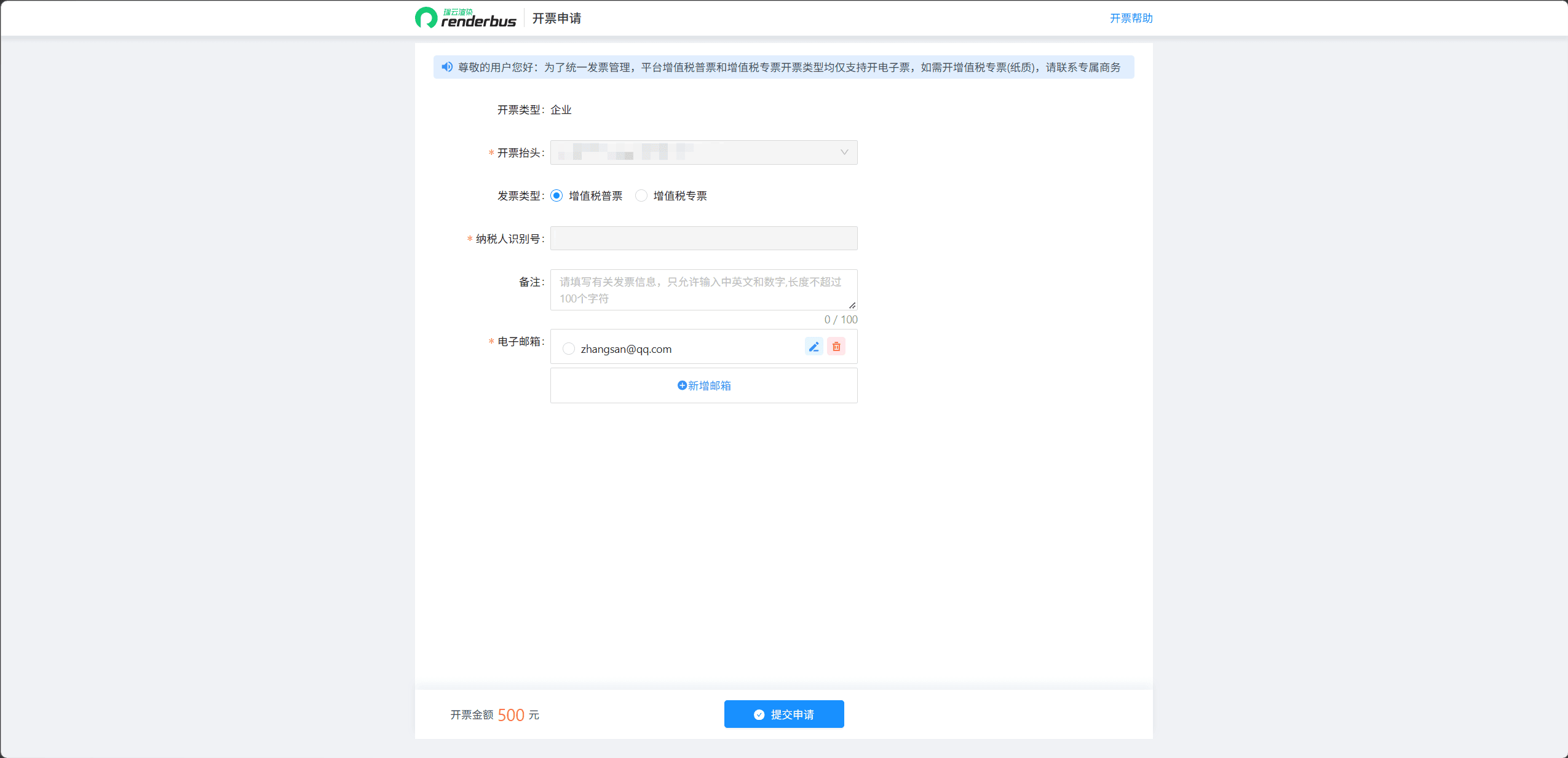Click the Renderbus logo

(x=465, y=18)
